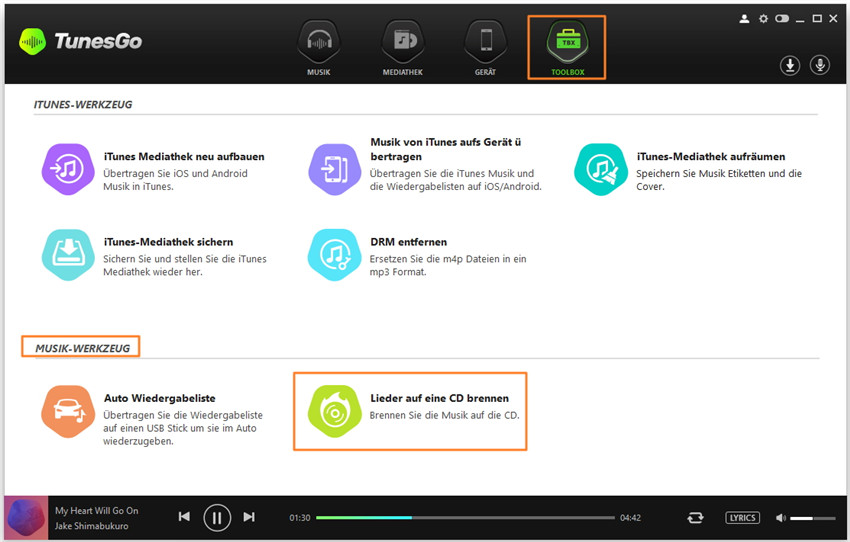Click the MUSIK-WERKZEUG section heading

pyautogui.click(x=82, y=348)
